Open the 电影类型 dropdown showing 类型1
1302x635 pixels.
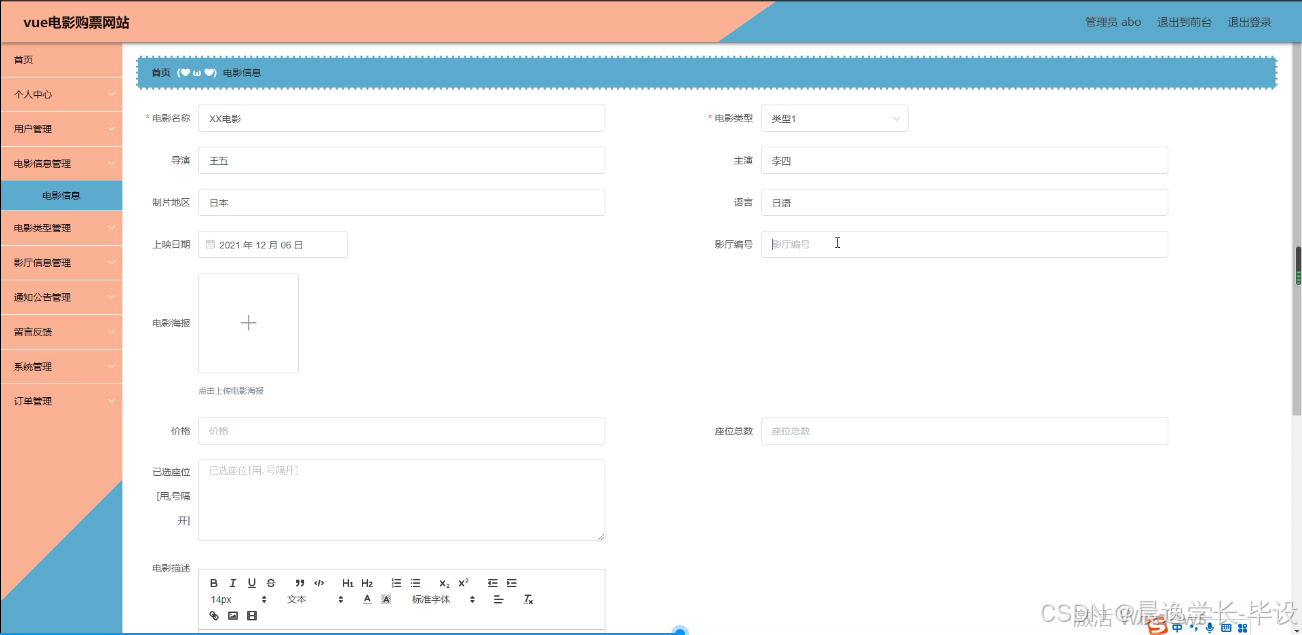(x=835, y=118)
